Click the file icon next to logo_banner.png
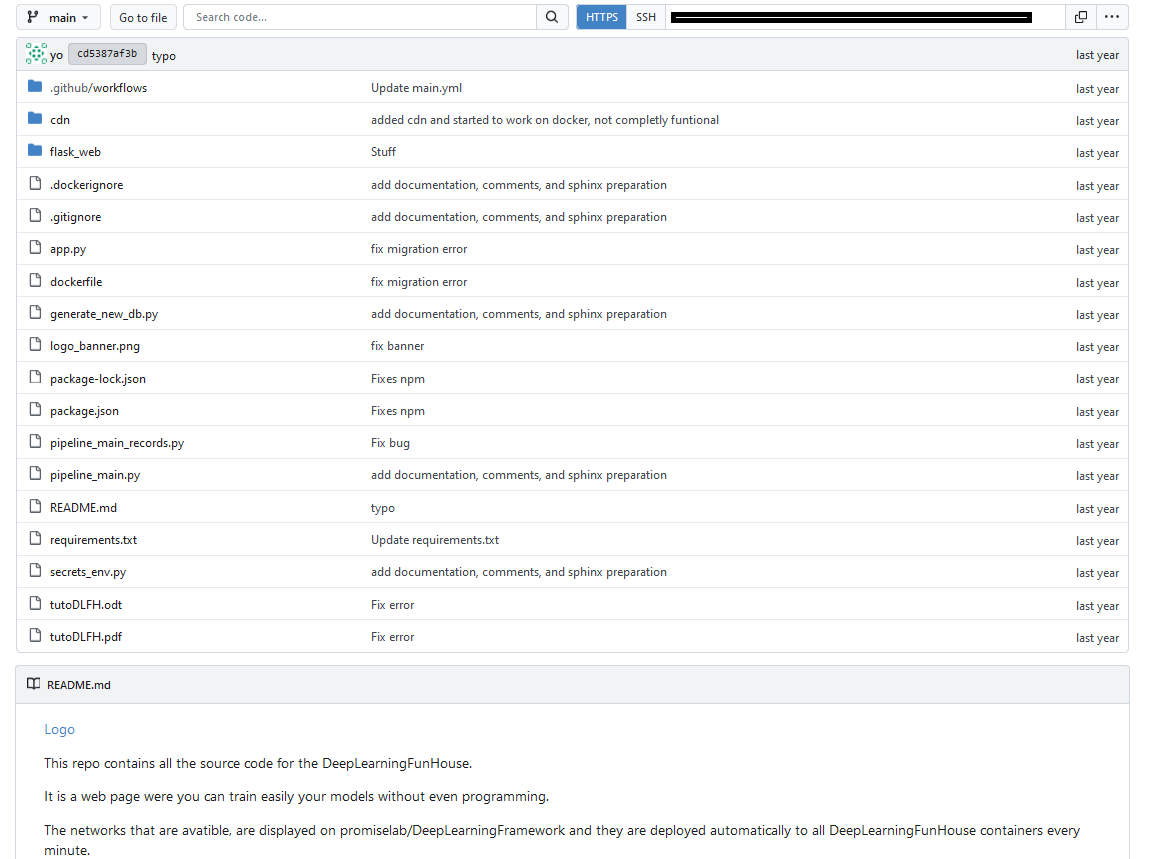This screenshot has height=859, width=1162. pos(35,346)
